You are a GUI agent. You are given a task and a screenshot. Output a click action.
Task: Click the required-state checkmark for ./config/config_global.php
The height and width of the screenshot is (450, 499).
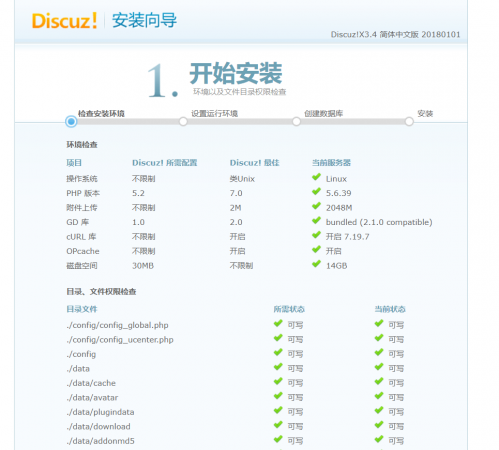(278, 323)
